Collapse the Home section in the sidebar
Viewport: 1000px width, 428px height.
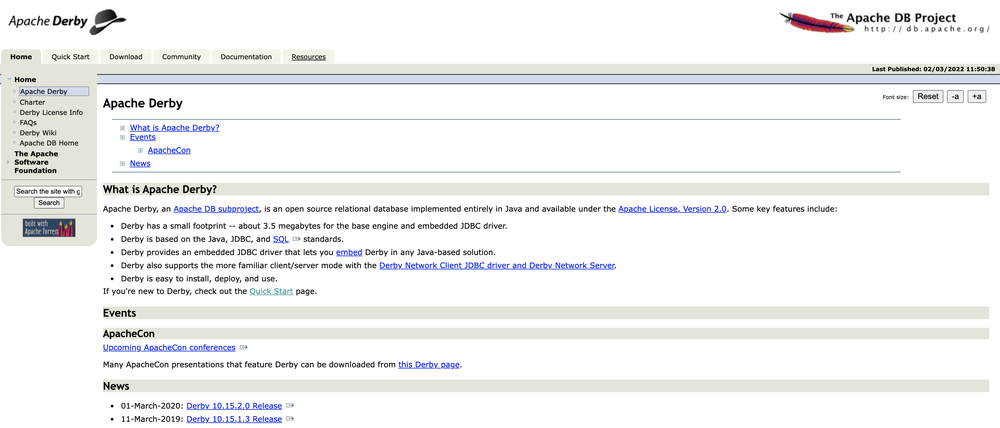9,80
